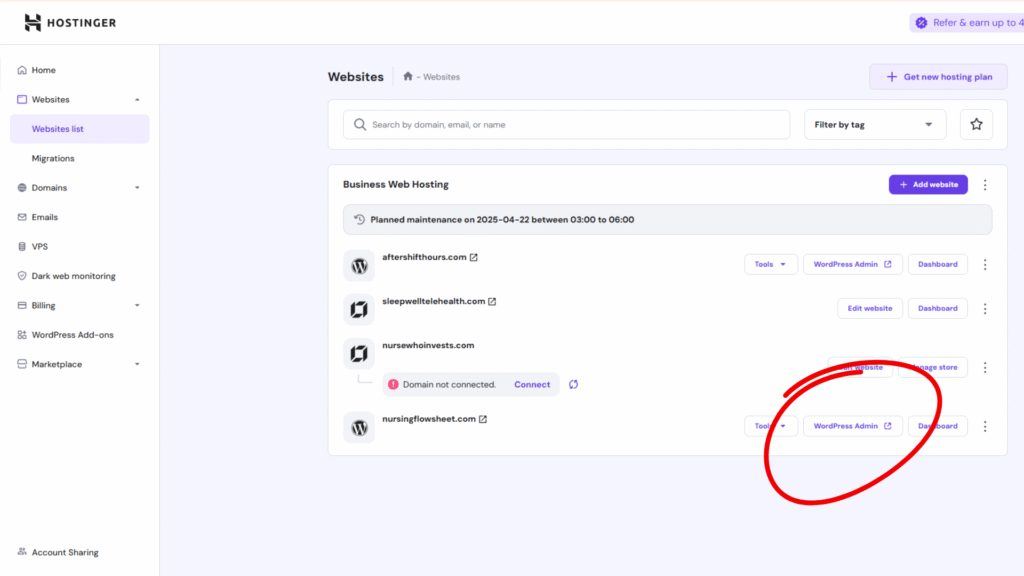1024x576 pixels.
Task: Open more options for nursewhoinvests.com
Action: (x=985, y=368)
